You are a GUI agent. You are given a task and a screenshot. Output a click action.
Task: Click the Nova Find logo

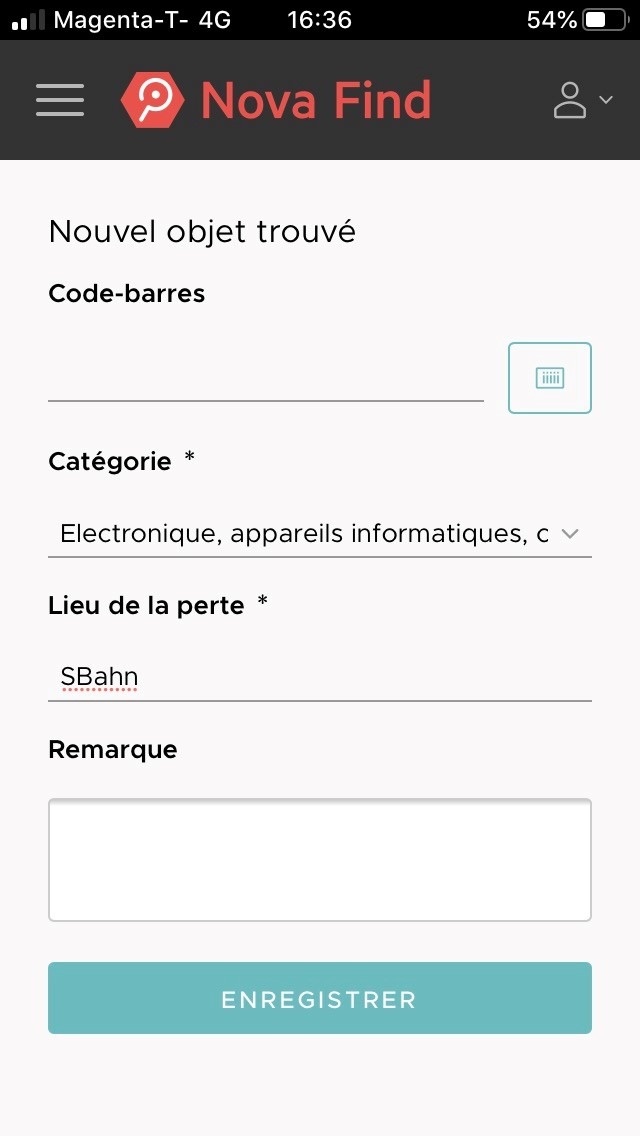pyautogui.click(x=275, y=100)
